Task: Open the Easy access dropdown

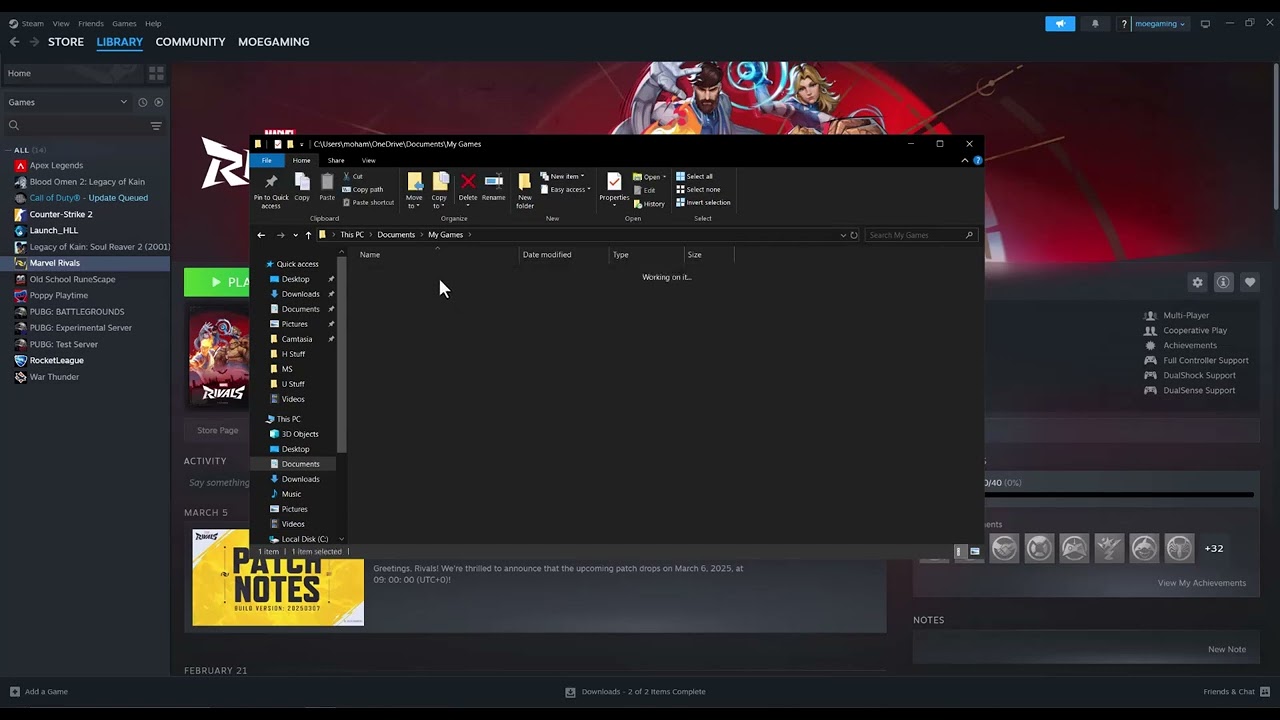Action: click(x=565, y=189)
